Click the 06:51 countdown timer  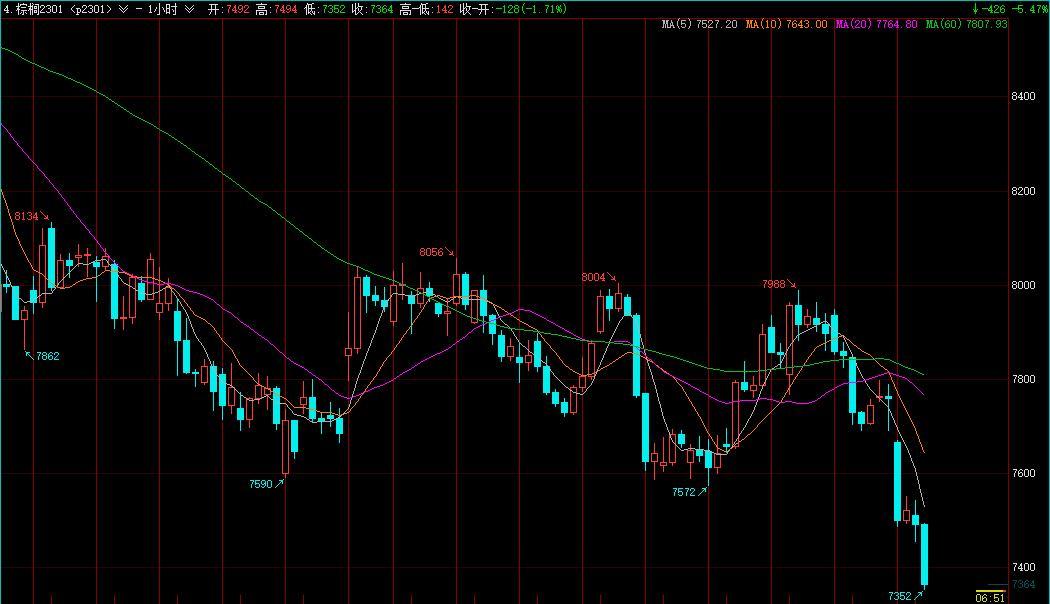click(990, 598)
